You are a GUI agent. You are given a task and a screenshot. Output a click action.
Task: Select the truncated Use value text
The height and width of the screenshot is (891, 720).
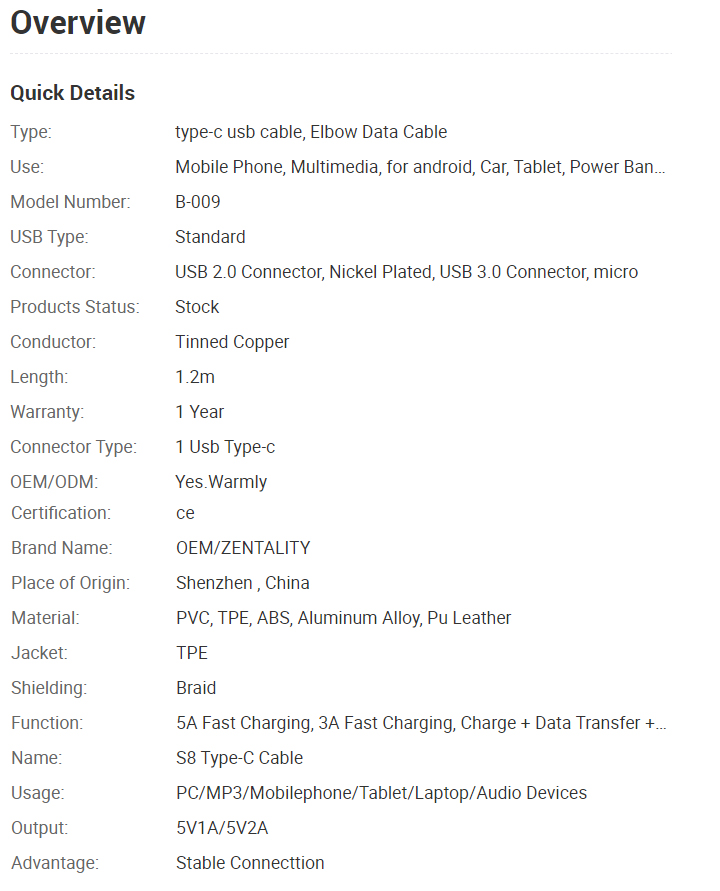[420, 167]
